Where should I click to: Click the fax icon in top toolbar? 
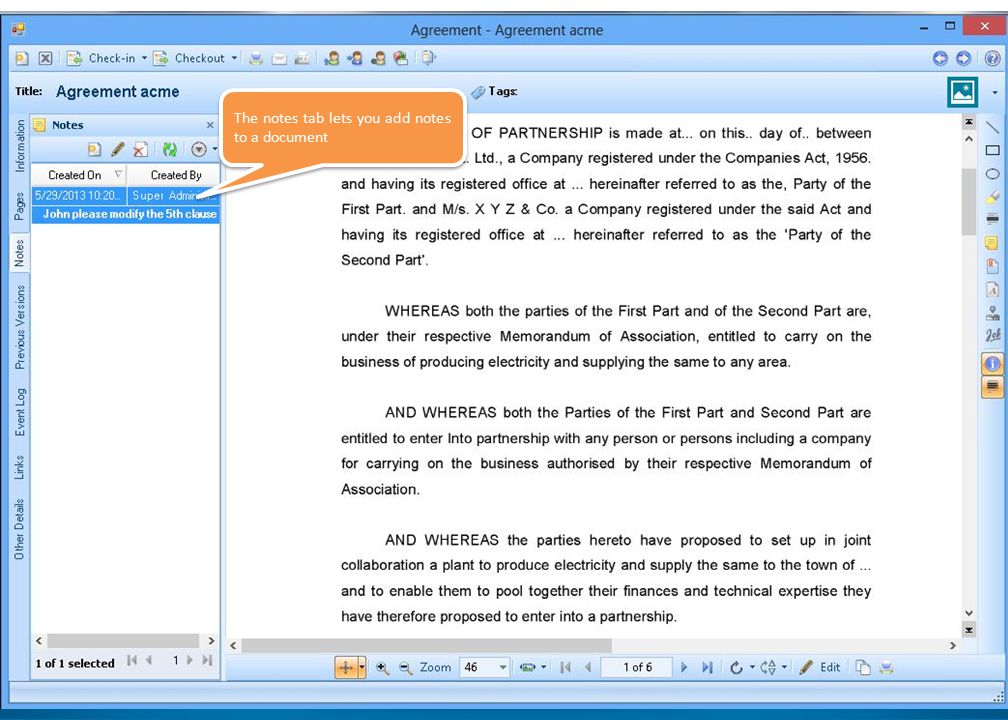click(x=302, y=58)
